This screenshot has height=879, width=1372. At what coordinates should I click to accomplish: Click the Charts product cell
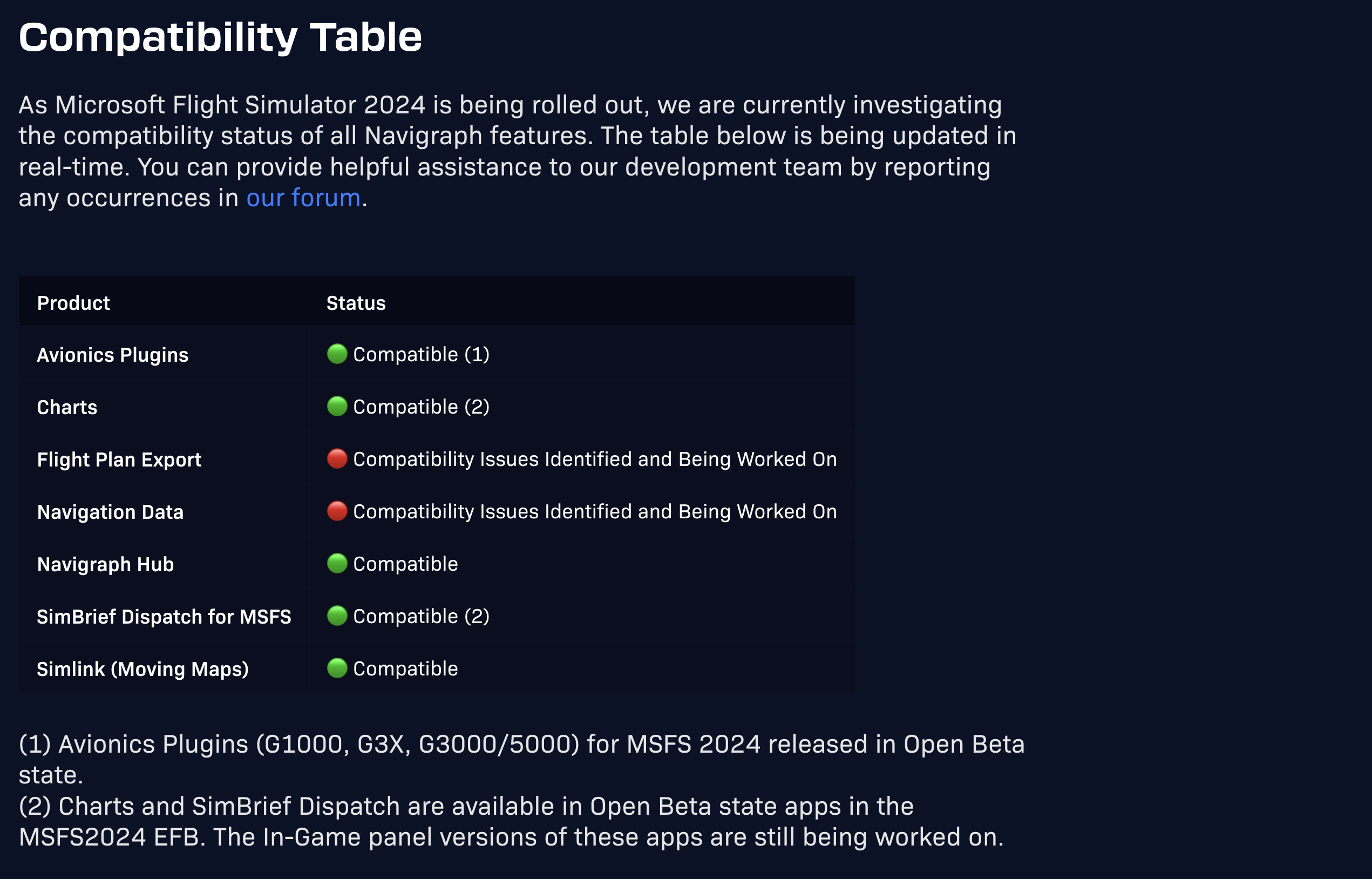(x=67, y=408)
